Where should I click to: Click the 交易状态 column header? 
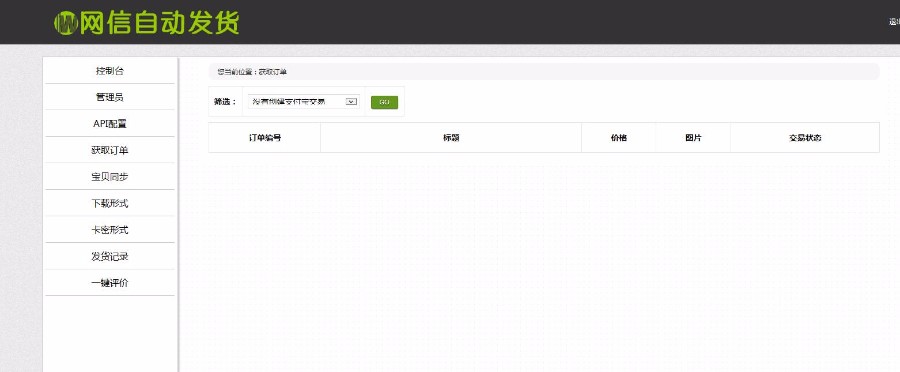click(x=805, y=138)
